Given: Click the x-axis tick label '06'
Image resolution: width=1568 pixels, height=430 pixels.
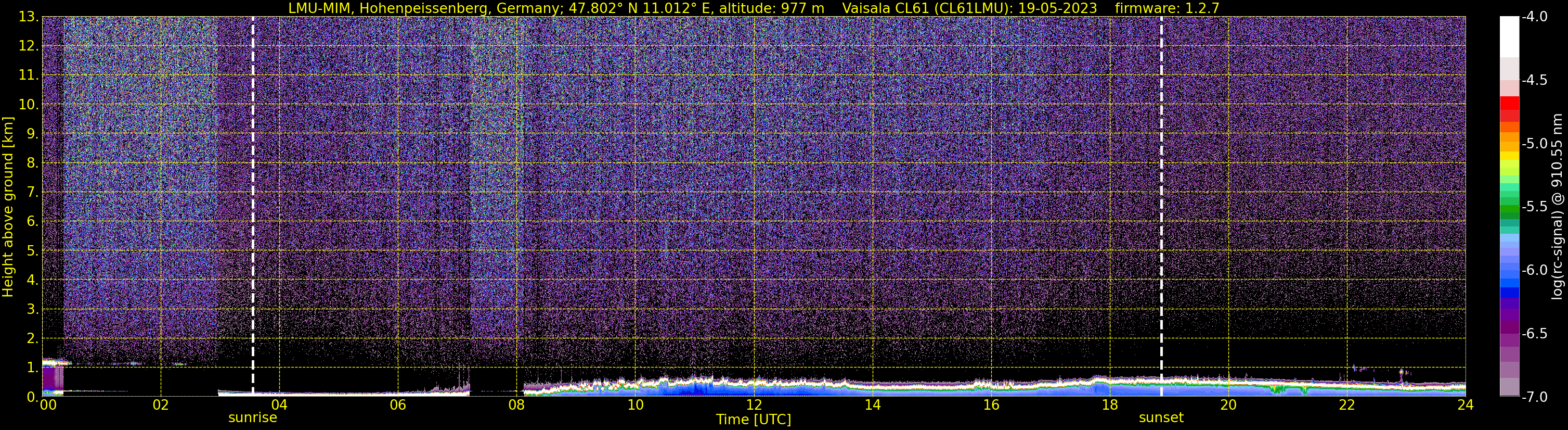Looking at the screenshot, I should [x=398, y=406].
